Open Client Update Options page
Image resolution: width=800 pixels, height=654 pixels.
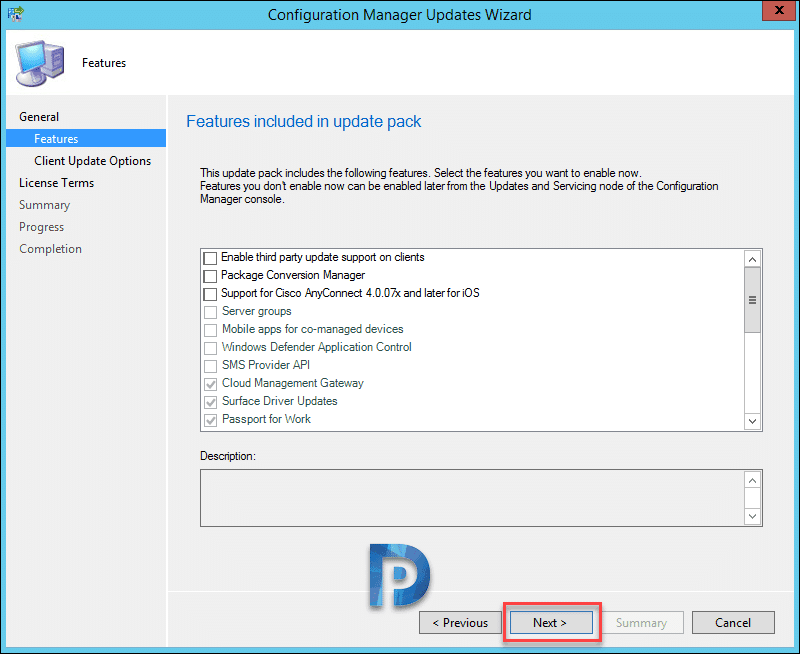pos(92,161)
